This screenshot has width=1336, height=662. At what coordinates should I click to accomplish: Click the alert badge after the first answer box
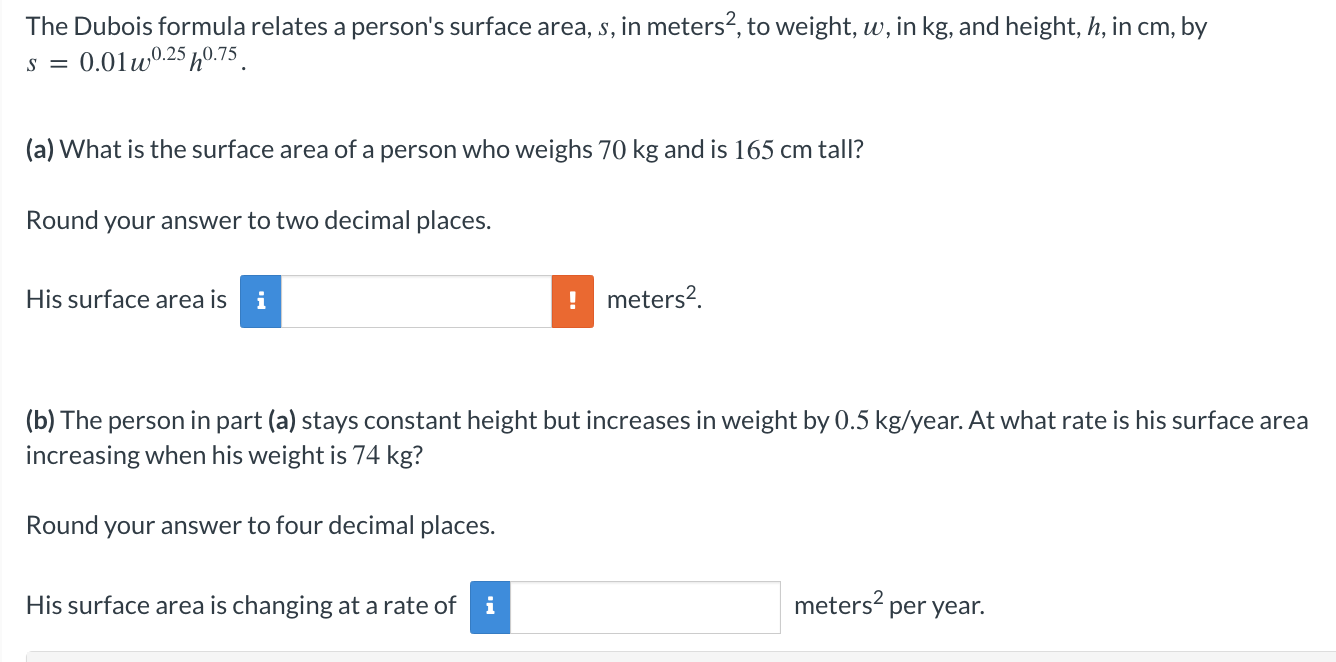pos(572,301)
